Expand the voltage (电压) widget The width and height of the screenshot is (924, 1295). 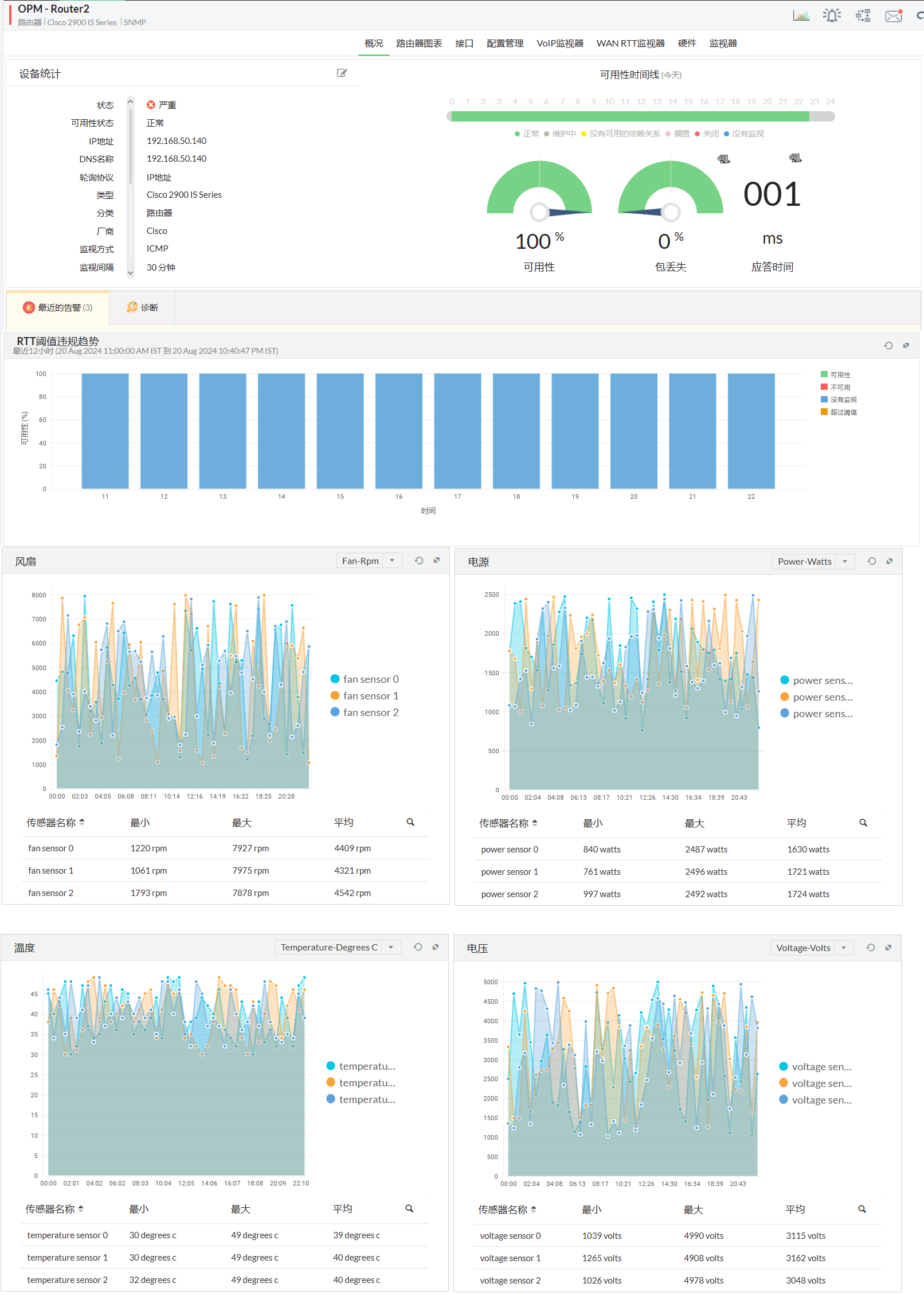[888, 948]
